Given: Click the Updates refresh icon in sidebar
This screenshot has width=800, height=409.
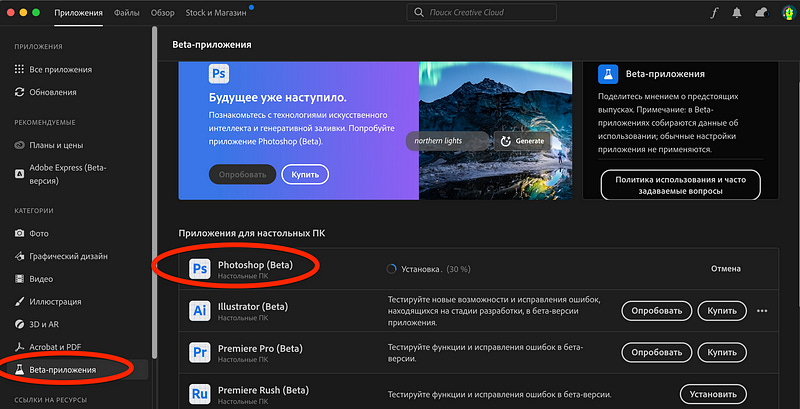Looking at the screenshot, I should coord(19,92).
